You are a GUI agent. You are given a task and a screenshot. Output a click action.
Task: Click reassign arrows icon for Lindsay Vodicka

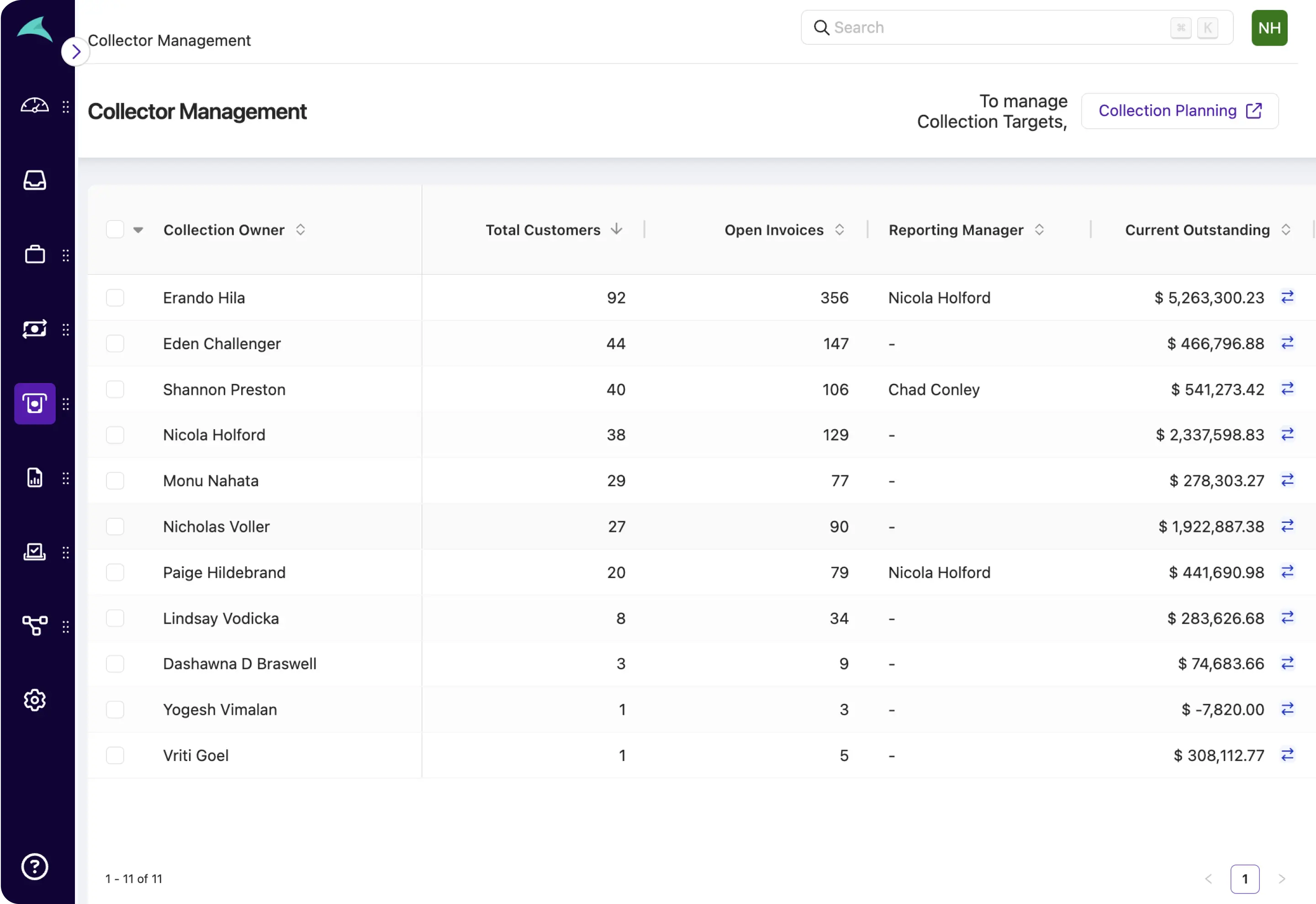tap(1287, 618)
